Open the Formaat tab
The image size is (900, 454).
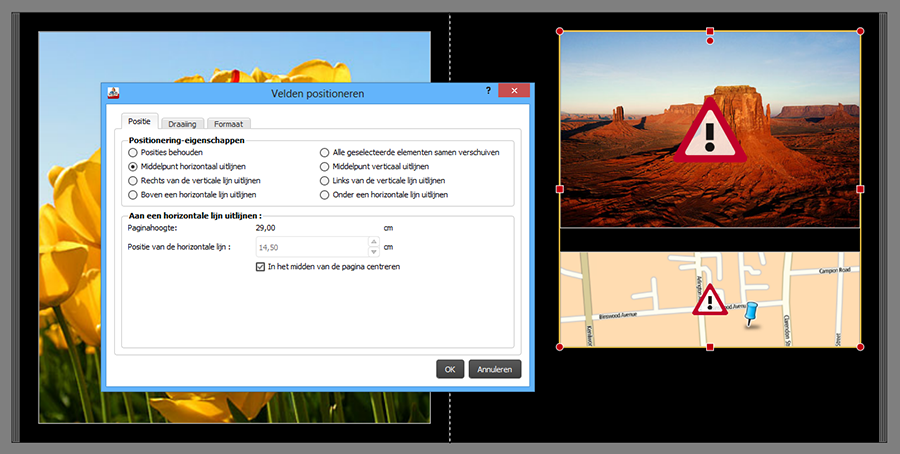227,123
